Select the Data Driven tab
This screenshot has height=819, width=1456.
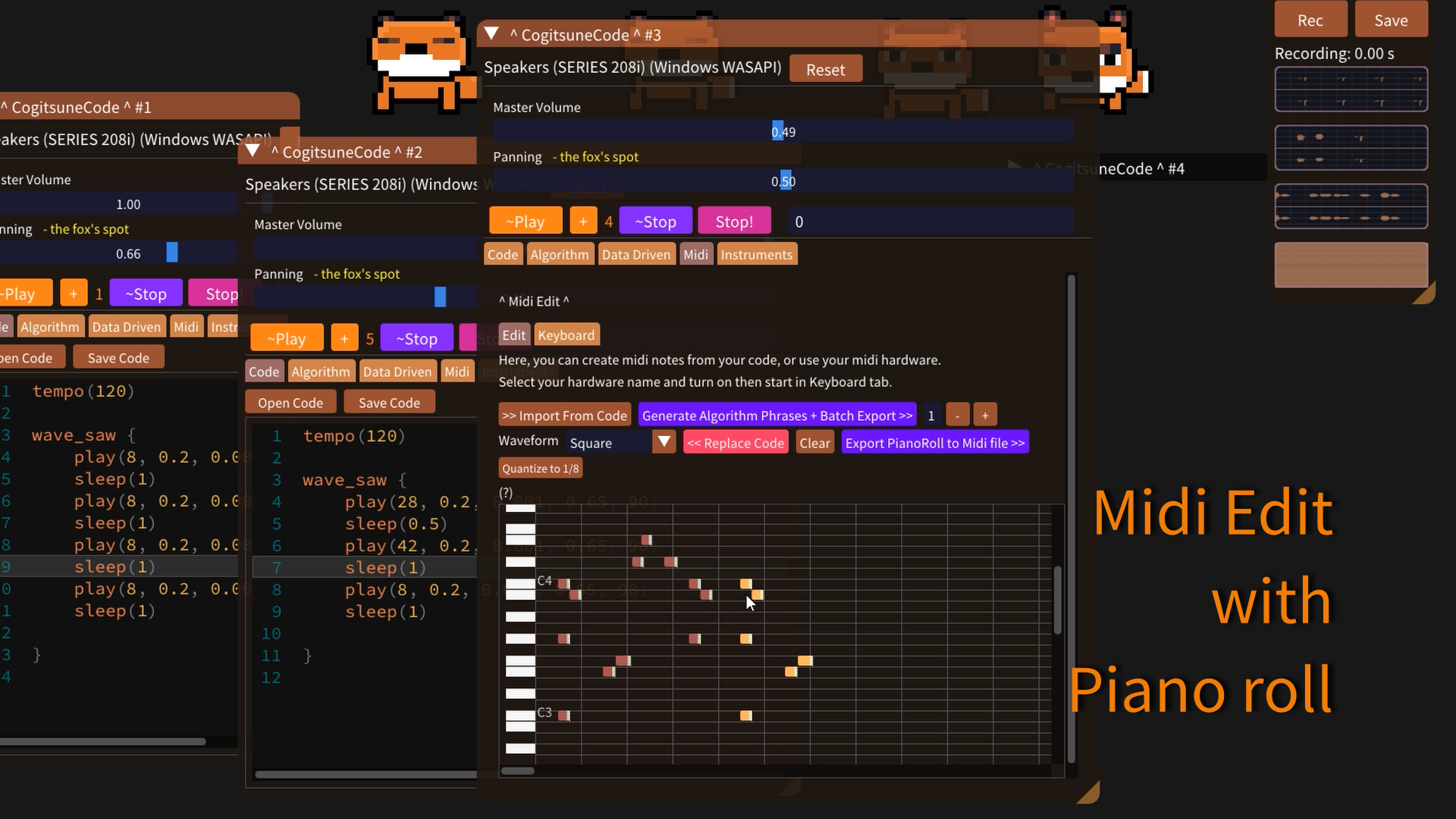tap(636, 254)
